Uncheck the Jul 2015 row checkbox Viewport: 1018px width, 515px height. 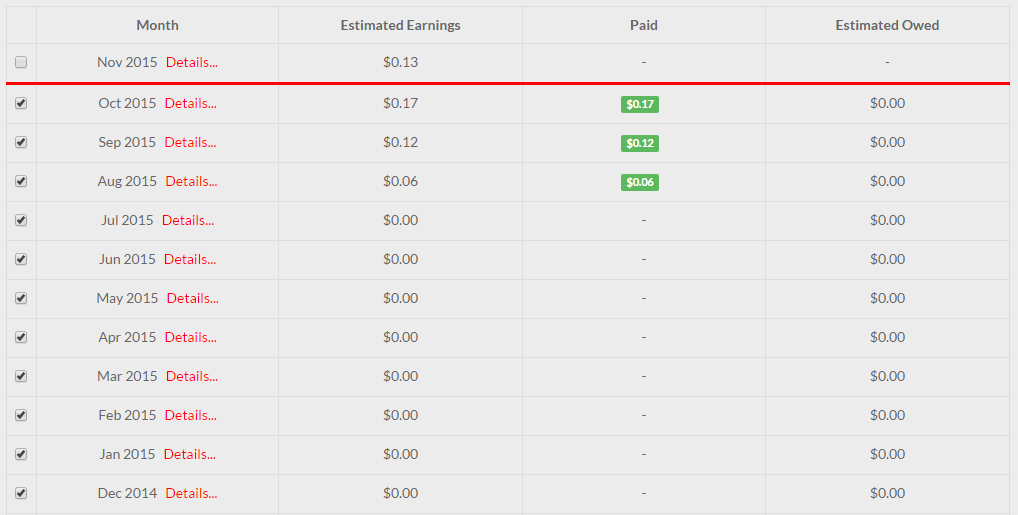pos(21,220)
